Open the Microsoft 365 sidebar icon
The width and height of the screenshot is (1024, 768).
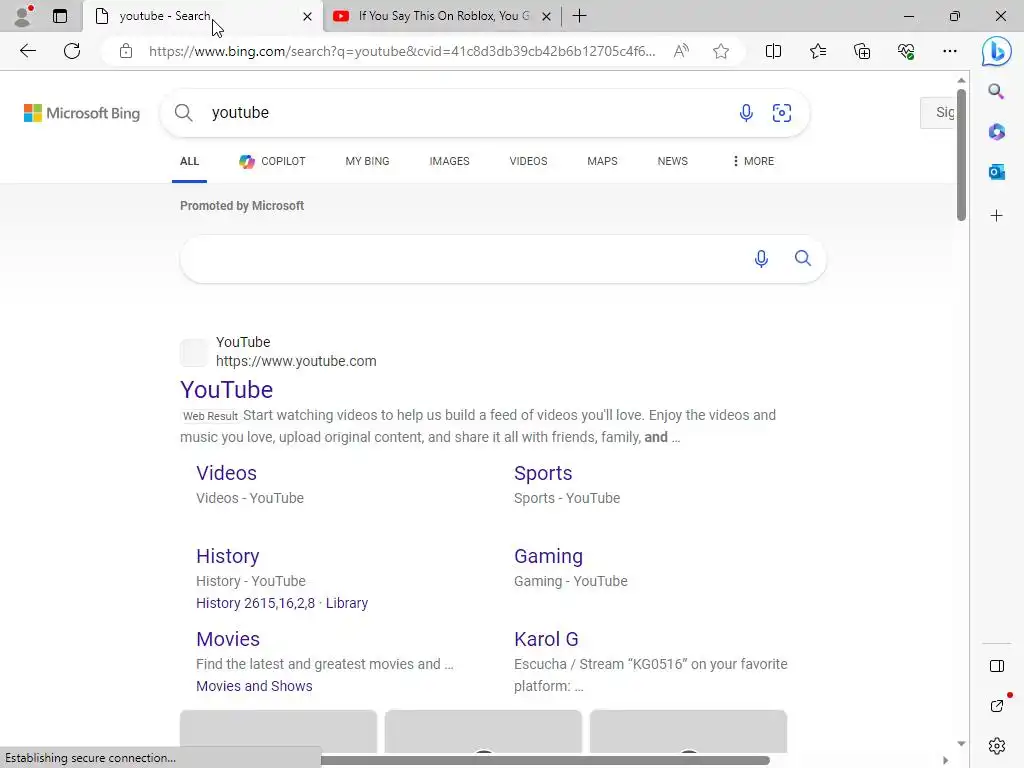click(x=996, y=132)
